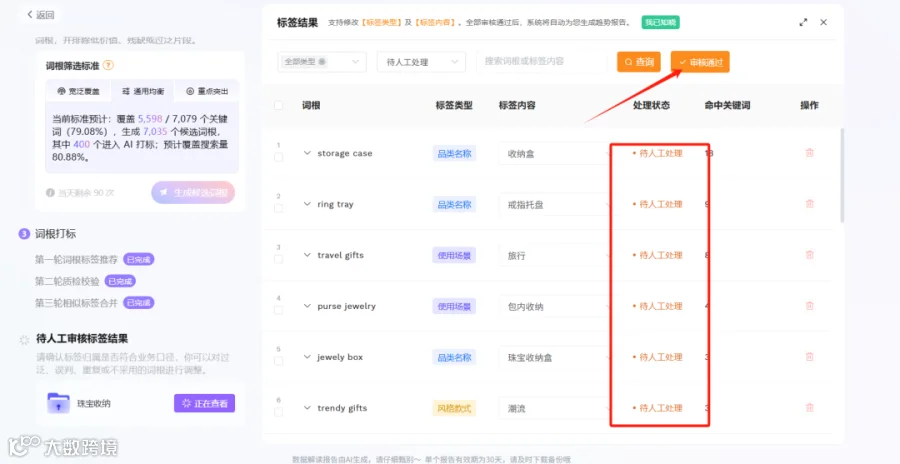Image resolution: width=900 pixels, height=464 pixels.
Task: Click the info icon beside 当天剩余 90 次
Action: 50,193
